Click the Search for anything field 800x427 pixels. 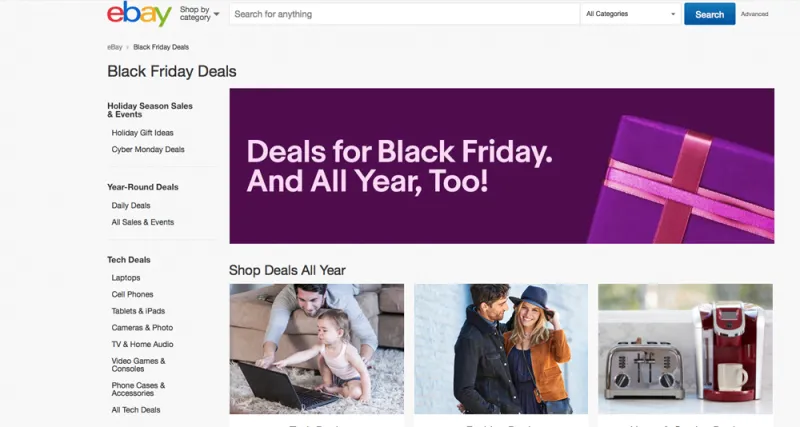(404, 15)
